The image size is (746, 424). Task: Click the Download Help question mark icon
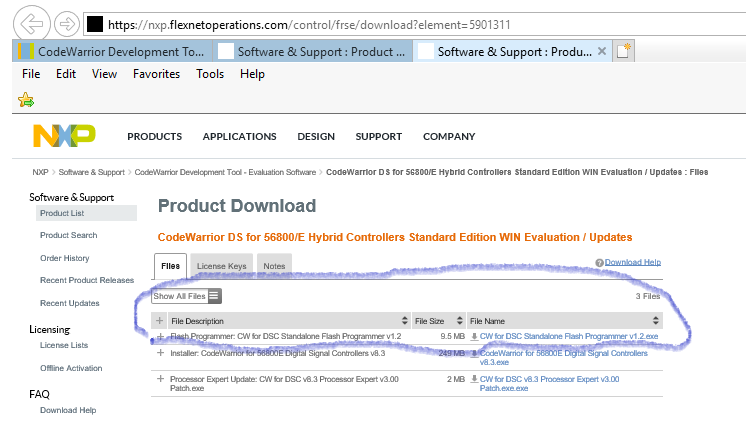[600, 262]
